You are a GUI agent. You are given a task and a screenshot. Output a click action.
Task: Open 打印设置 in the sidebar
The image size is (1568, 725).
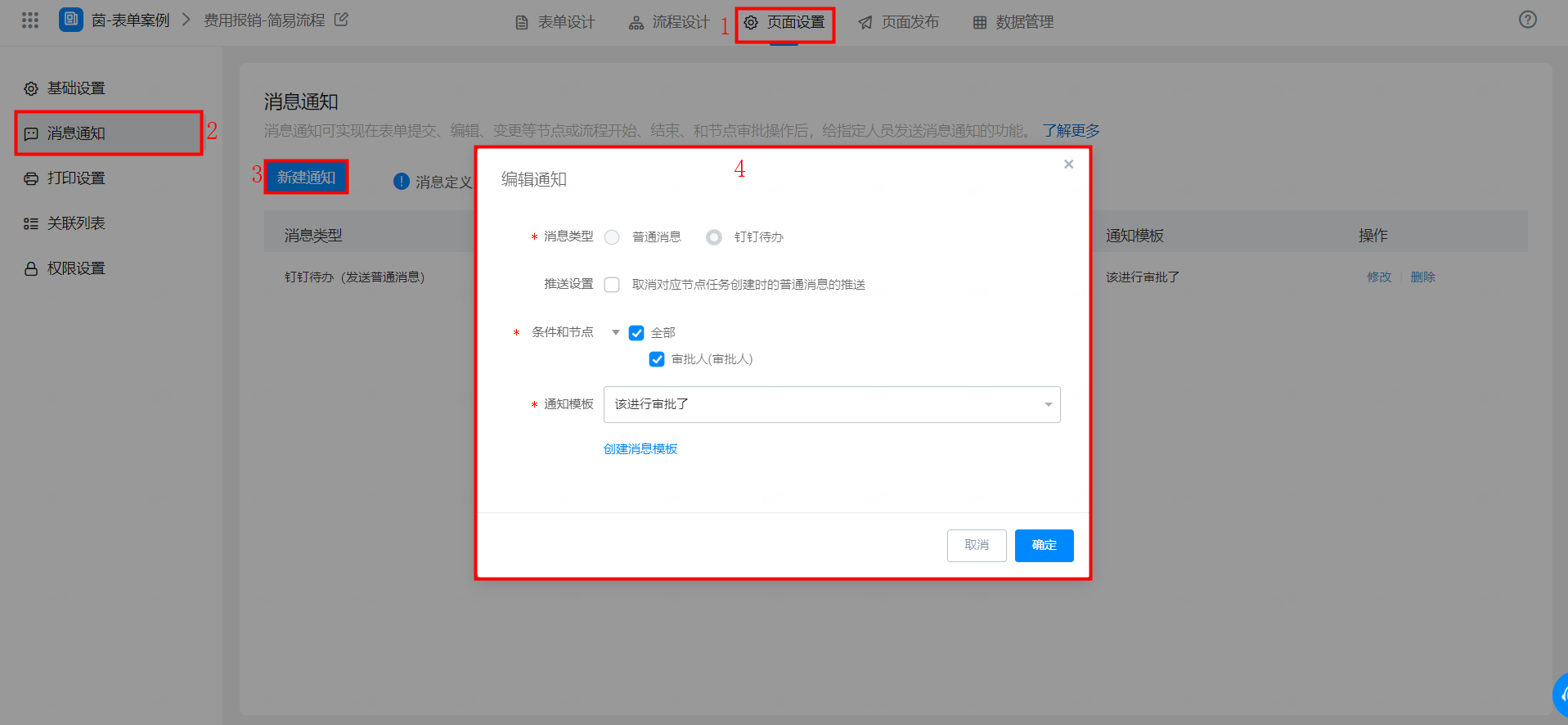pyautogui.click(x=75, y=178)
